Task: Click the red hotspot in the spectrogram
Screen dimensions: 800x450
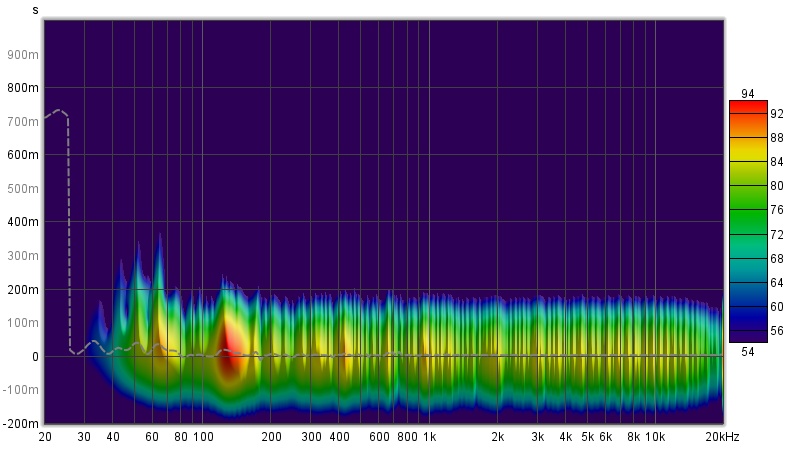Action: [x=227, y=345]
